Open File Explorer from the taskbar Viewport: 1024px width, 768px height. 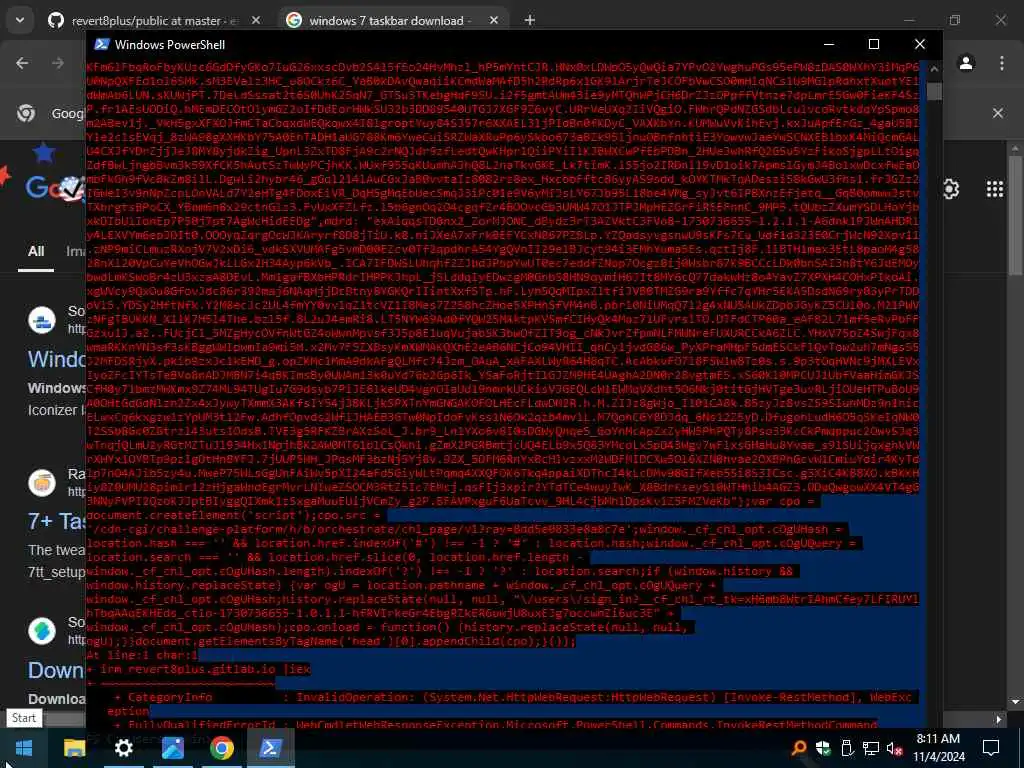(74, 748)
